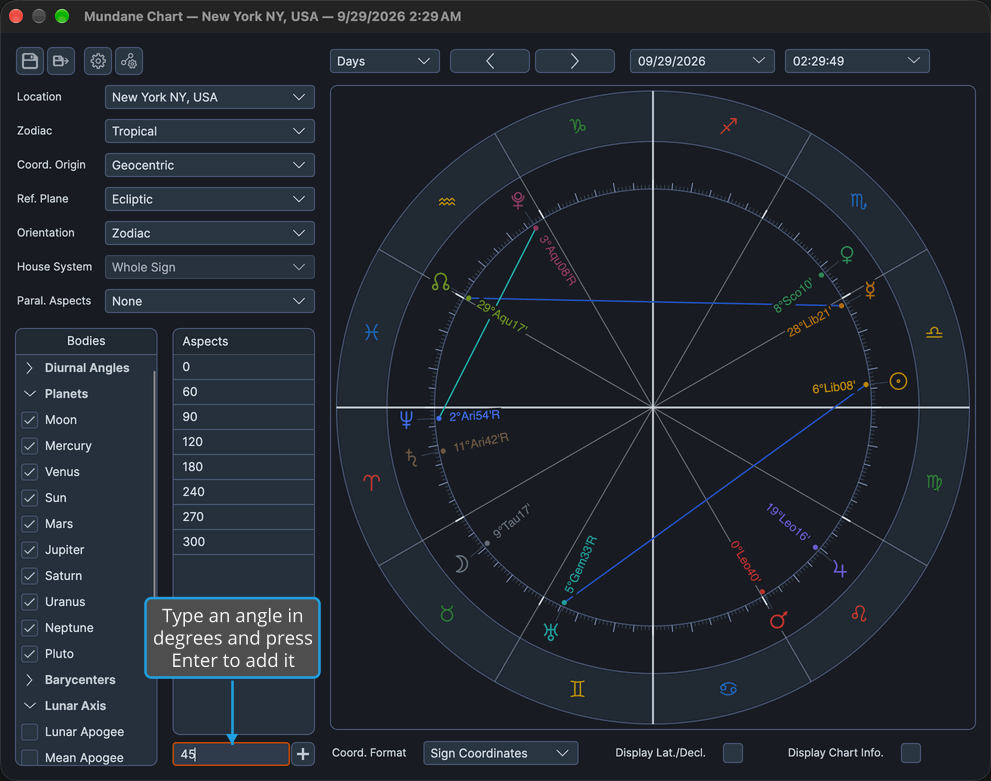
Task: Enable the Lunar Apogee checkbox
Action: 30,732
